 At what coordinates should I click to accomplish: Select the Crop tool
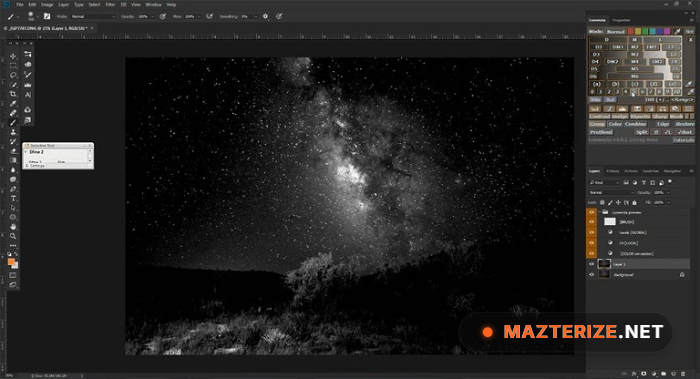(x=13, y=94)
